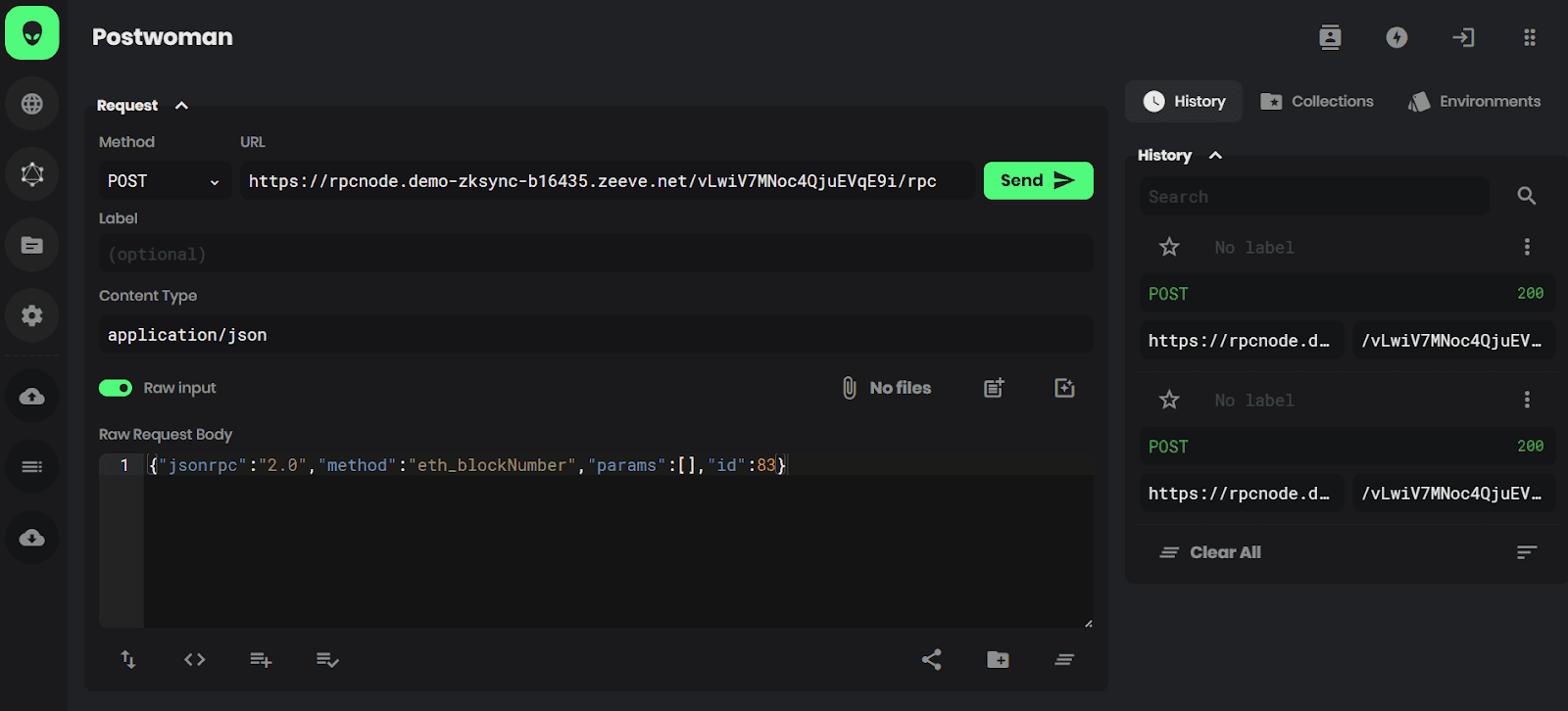Viewport: 1568px width, 711px height.
Task: Click second history path /vLwiV7MNoc4QjuEV…
Action: point(1453,494)
